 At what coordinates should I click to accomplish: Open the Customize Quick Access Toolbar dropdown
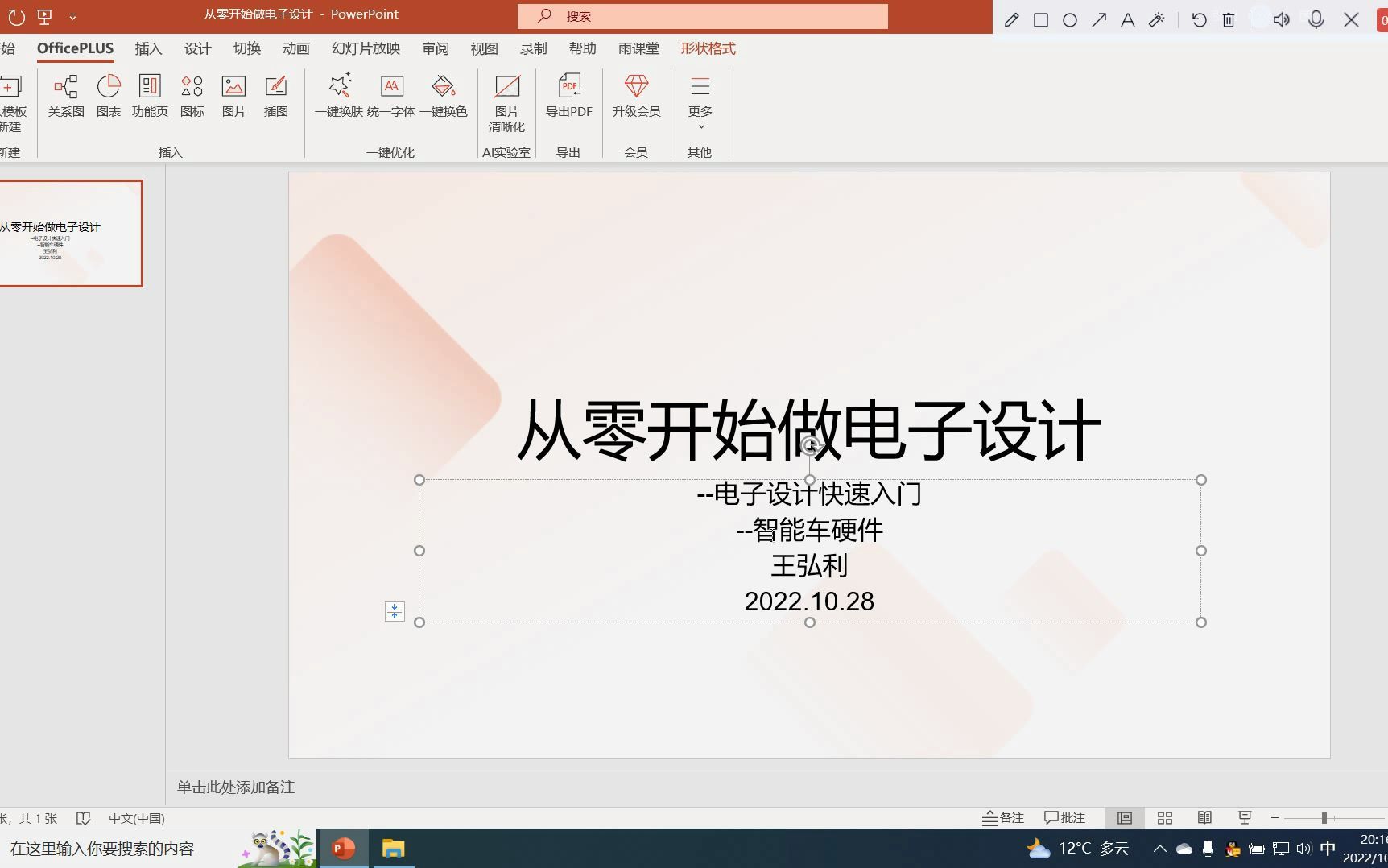(72, 16)
